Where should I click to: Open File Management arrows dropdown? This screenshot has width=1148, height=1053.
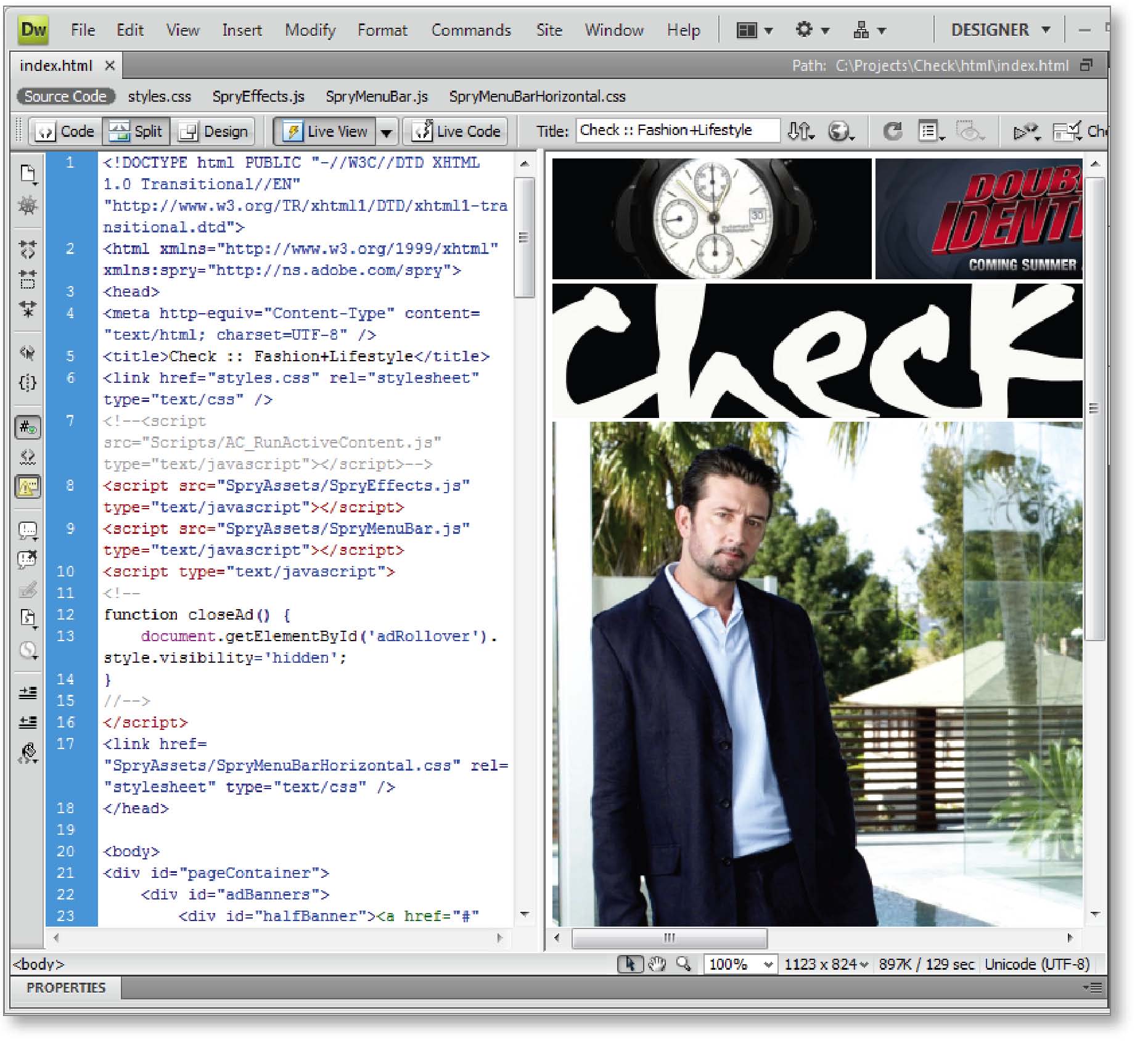[802, 131]
